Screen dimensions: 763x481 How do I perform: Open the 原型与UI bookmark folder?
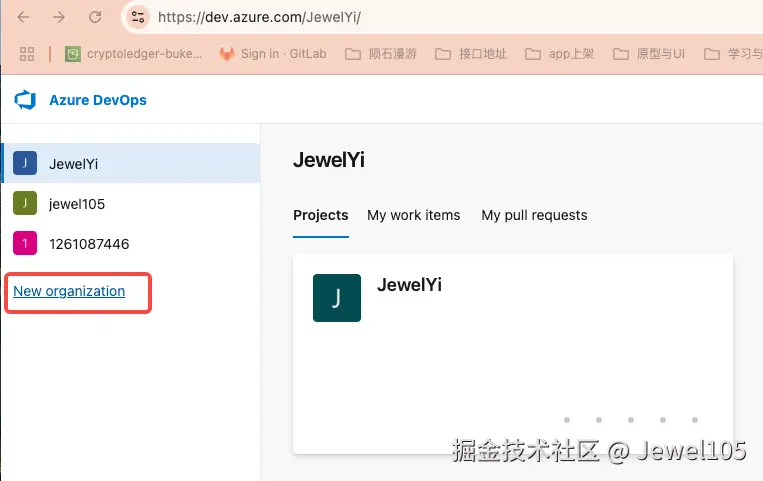649,54
